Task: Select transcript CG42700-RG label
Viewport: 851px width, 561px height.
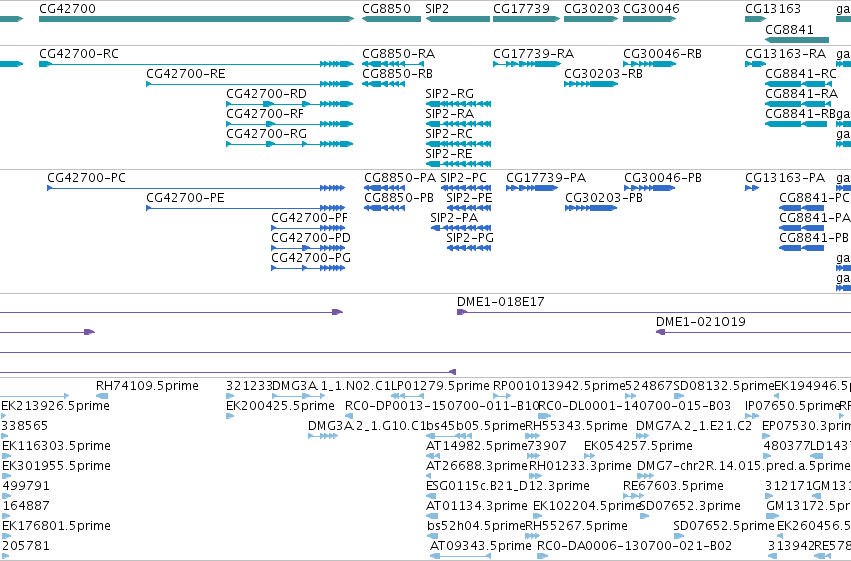Action: tap(266, 134)
